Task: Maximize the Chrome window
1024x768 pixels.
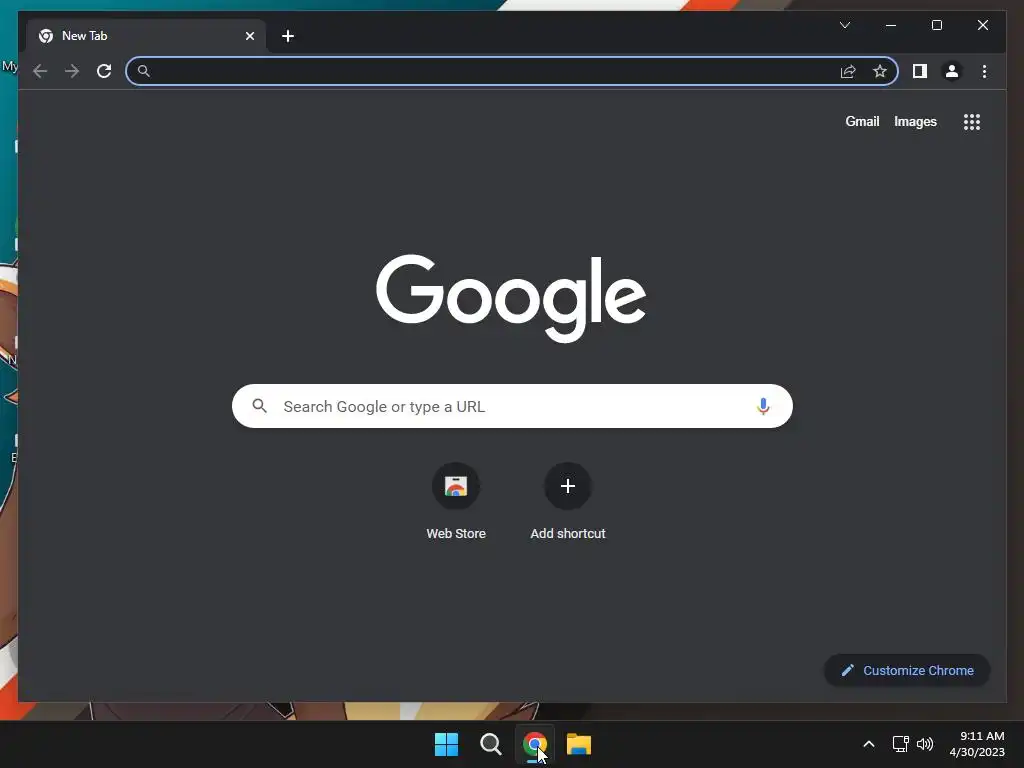Action: tap(936, 25)
